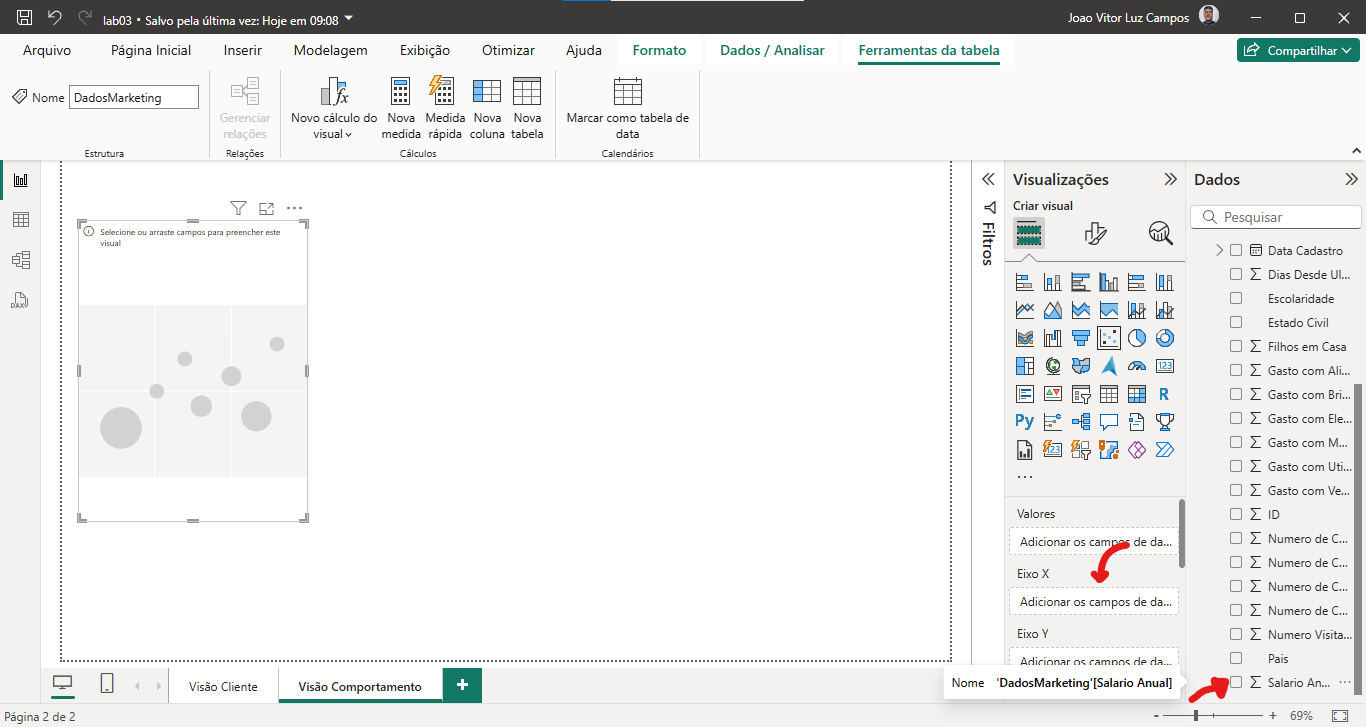This screenshot has width=1366, height=727.
Task: Click the Nova coluna button
Action: [487, 107]
